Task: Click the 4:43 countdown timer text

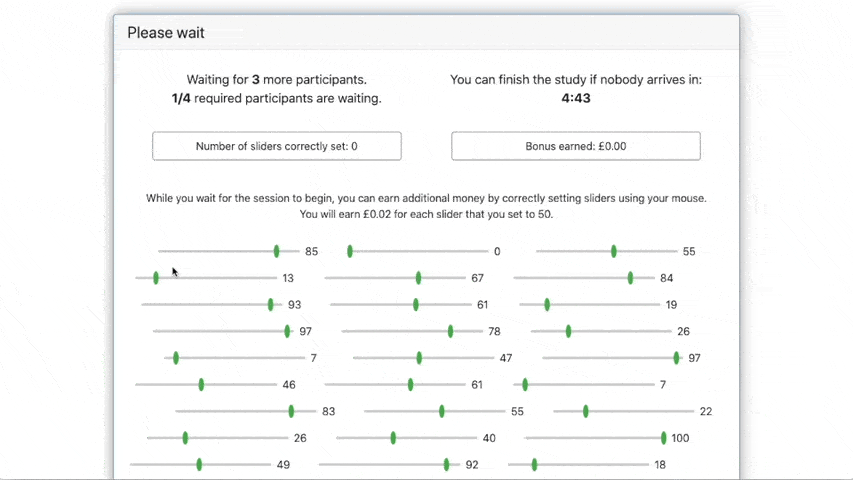Action: [x=575, y=98]
